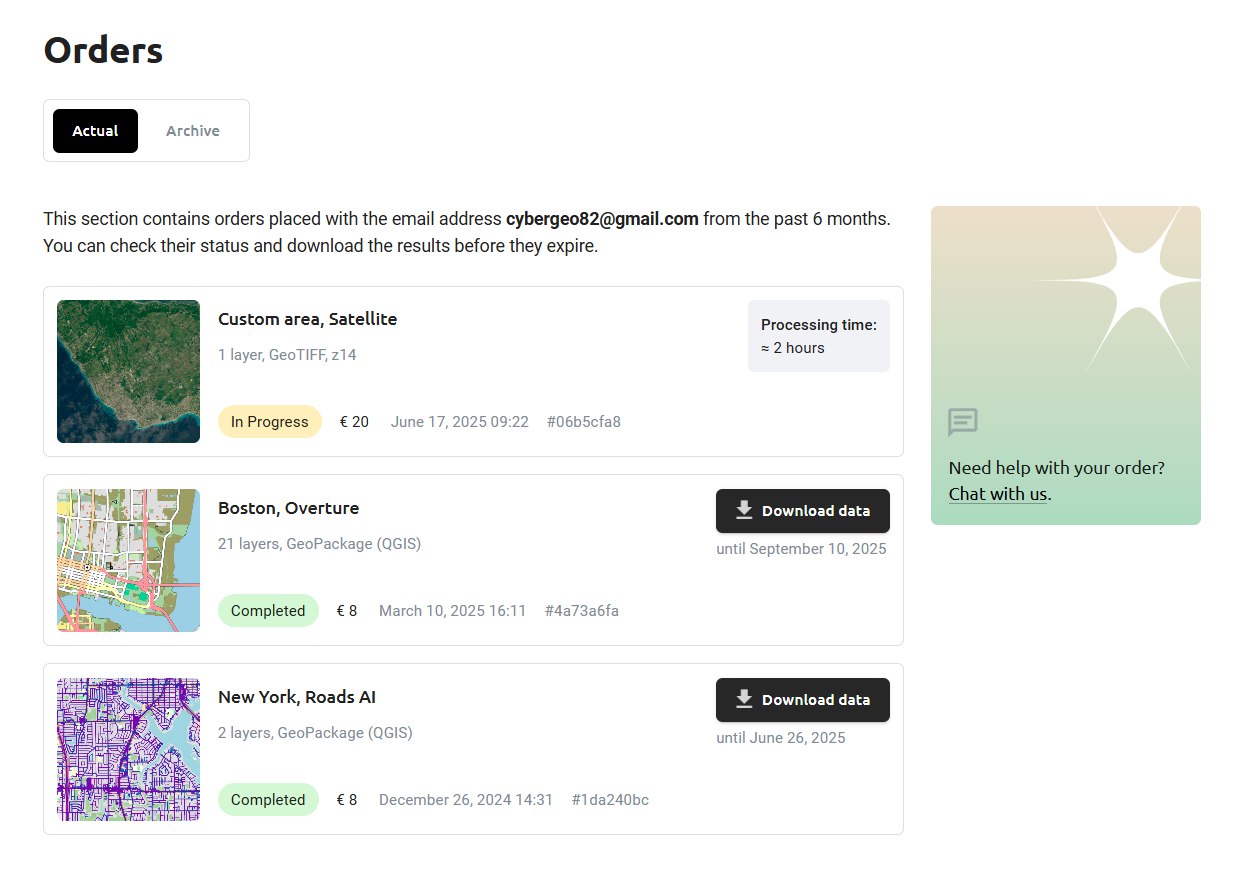
Task: Switch to the Archive tab
Action: pos(192,131)
